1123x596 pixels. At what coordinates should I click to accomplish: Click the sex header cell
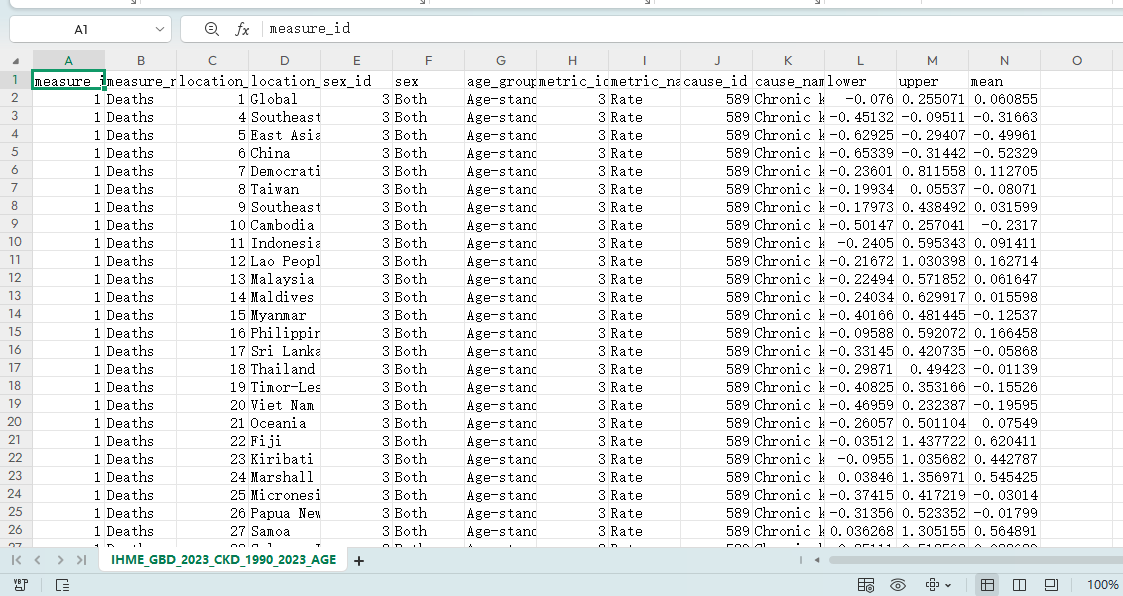[x=428, y=81]
